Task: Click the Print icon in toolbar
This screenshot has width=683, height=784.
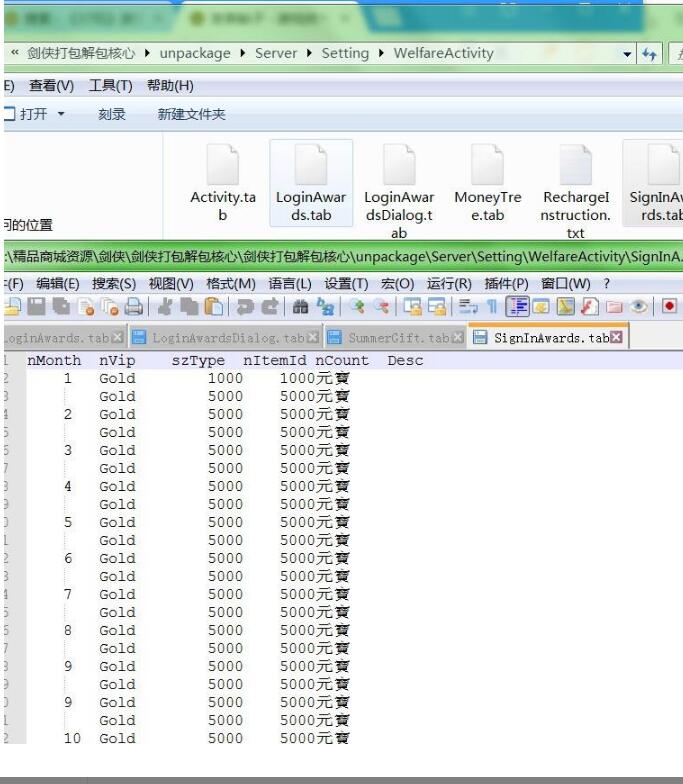Action: pos(134,306)
